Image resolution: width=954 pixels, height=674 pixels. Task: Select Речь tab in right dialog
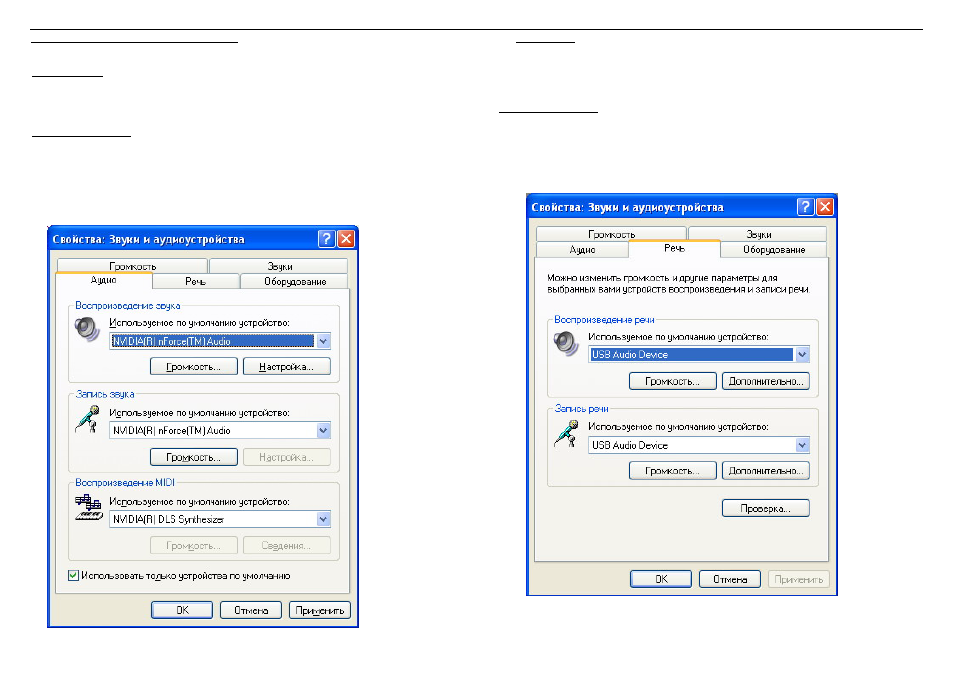coord(674,248)
